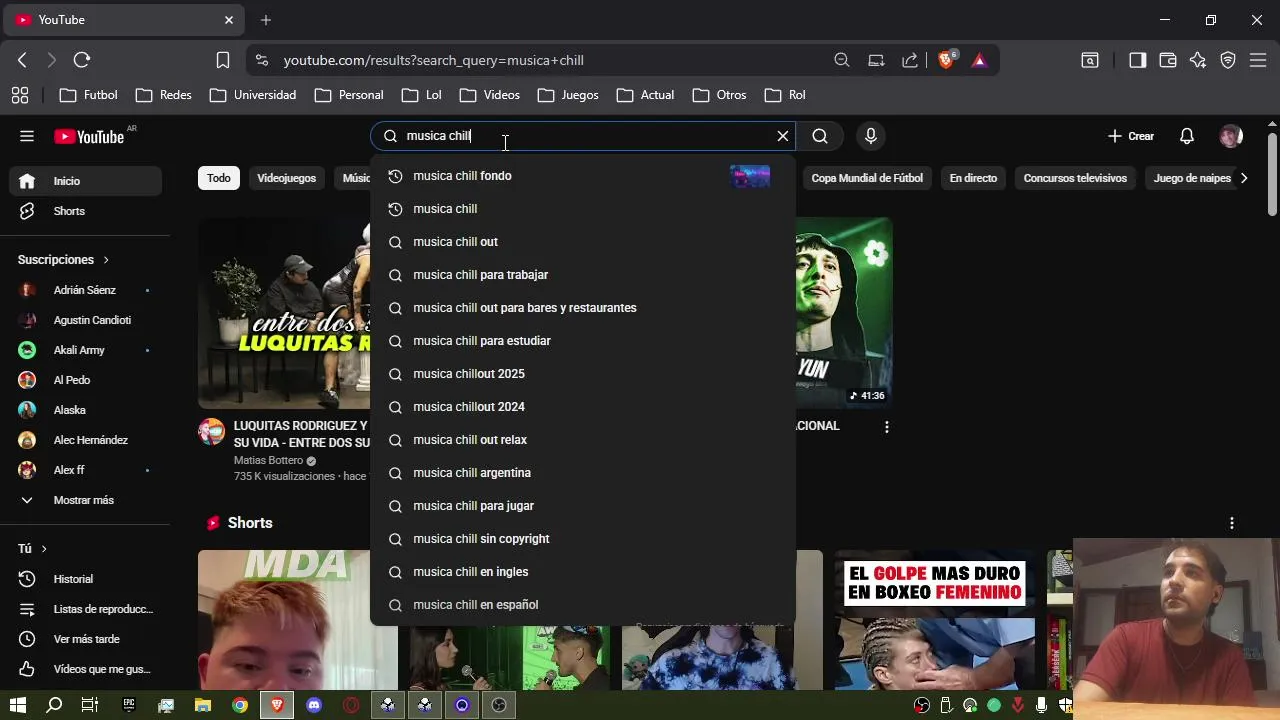This screenshot has width=1280, height=720.
Task: Choose 'musica chill out para bares y restaurantes'
Action: click(583, 308)
